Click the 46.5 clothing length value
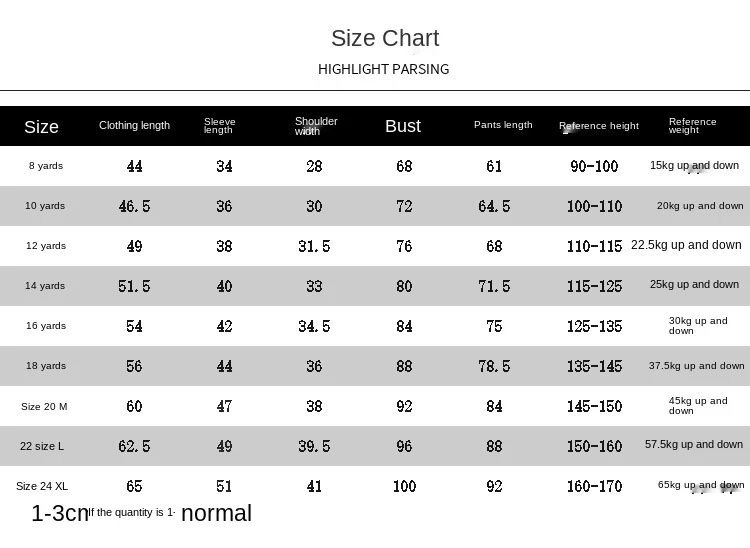The width and height of the screenshot is (750, 548). click(134, 206)
